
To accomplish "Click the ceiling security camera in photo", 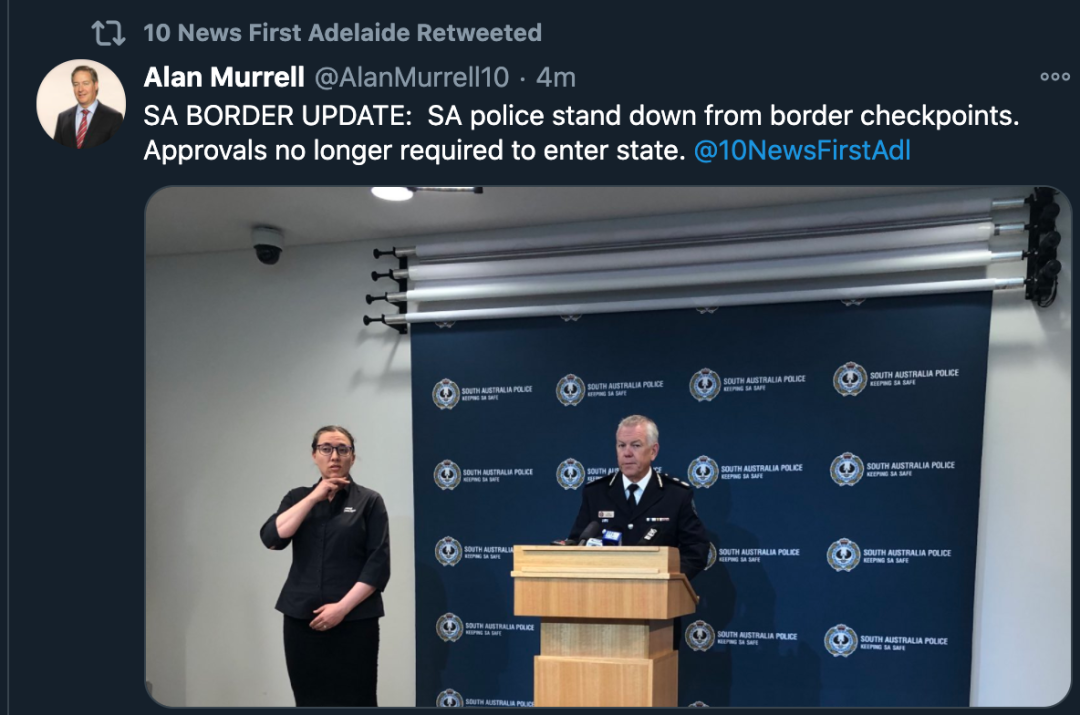I will (267, 245).
